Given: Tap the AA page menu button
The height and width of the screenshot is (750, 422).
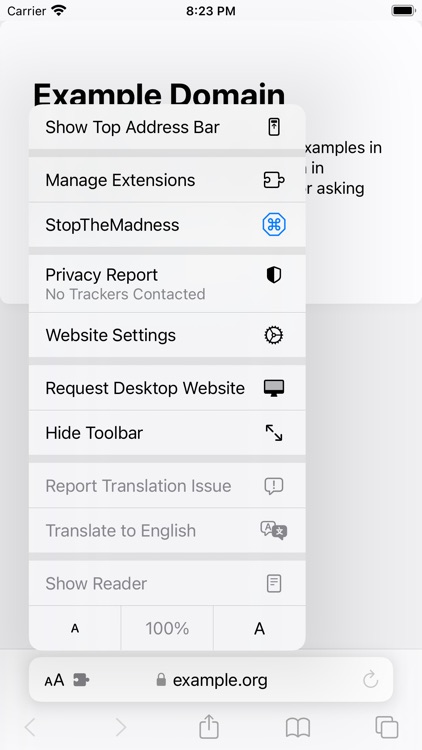Looking at the screenshot, I should 54,680.
